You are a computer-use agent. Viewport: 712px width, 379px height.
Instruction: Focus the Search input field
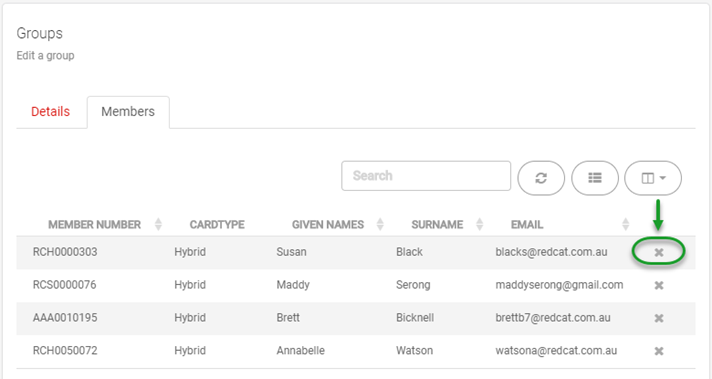426,176
